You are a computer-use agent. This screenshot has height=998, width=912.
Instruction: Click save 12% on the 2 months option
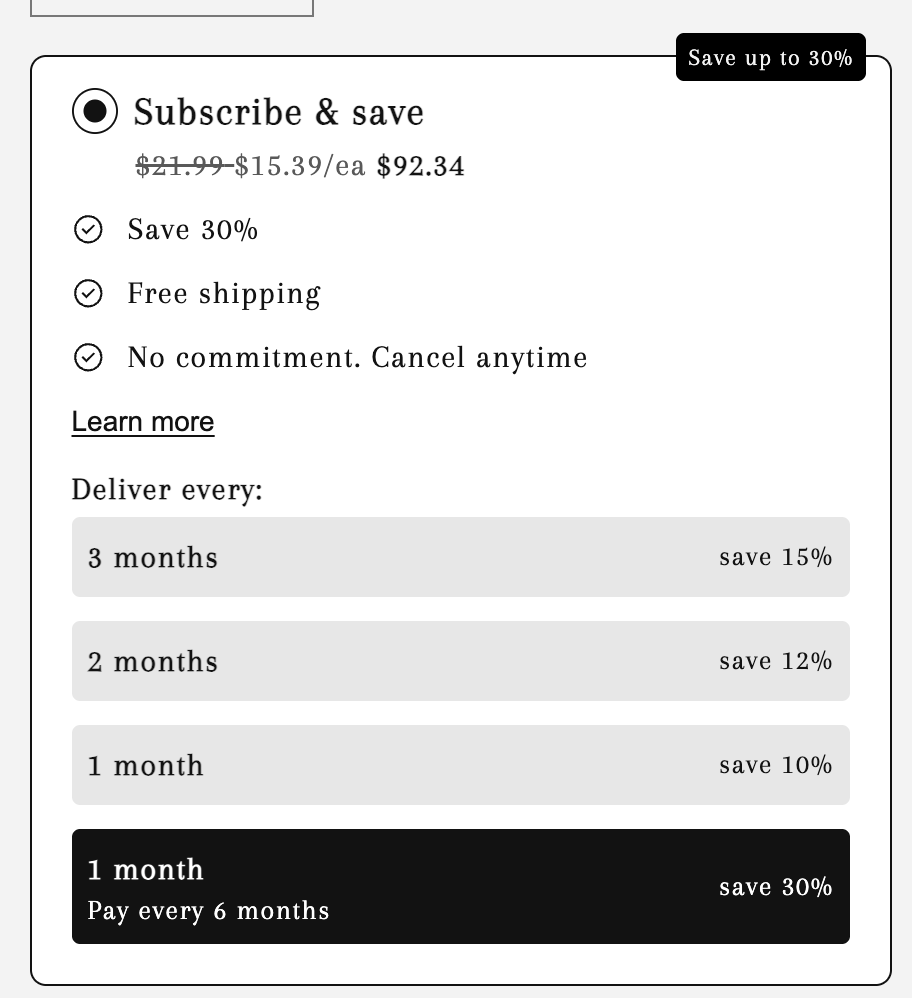click(775, 661)
